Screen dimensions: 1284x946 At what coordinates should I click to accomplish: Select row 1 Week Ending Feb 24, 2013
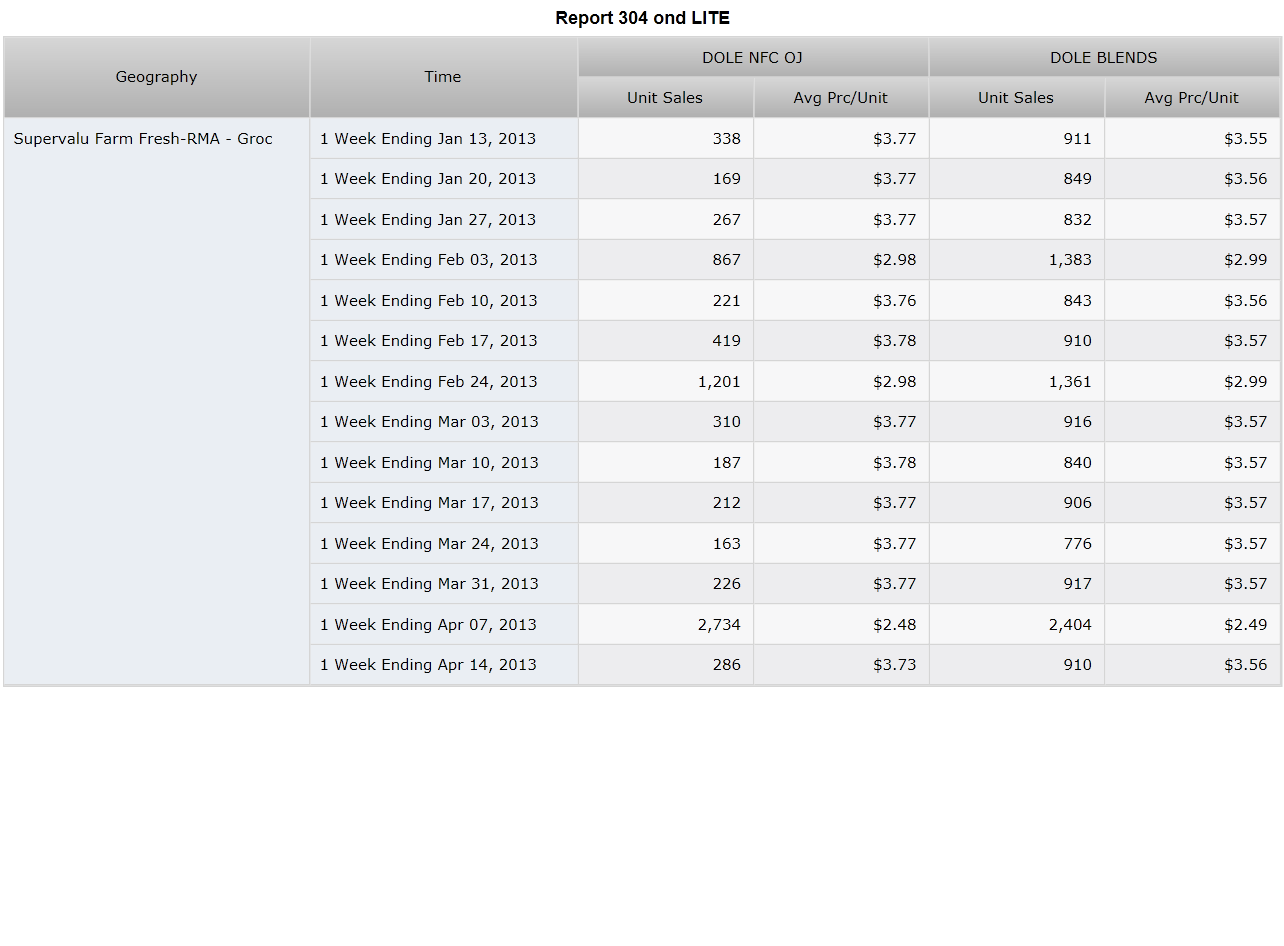pyautogui.click(x=444, y=382)
